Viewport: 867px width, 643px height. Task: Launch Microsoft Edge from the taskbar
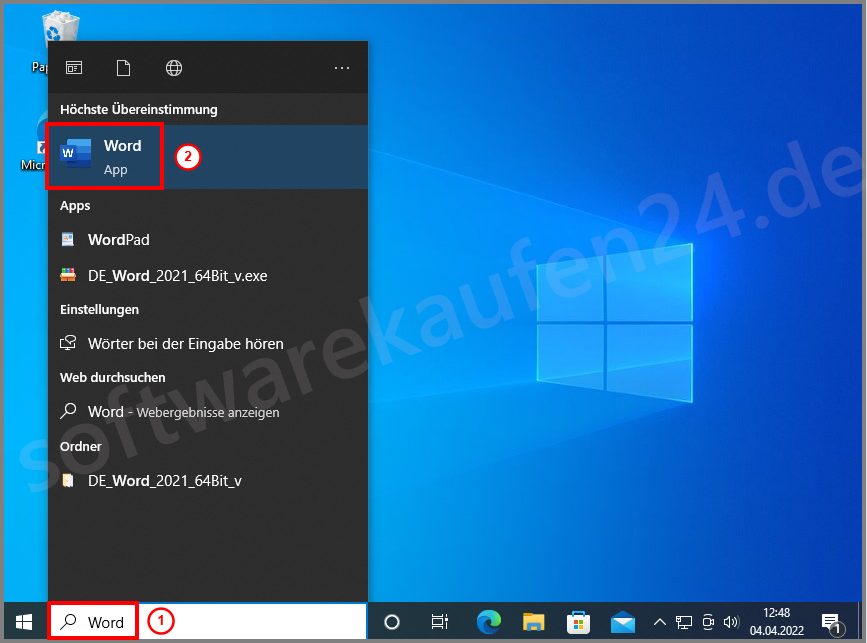pyautogui.click(x=487, y=621)
